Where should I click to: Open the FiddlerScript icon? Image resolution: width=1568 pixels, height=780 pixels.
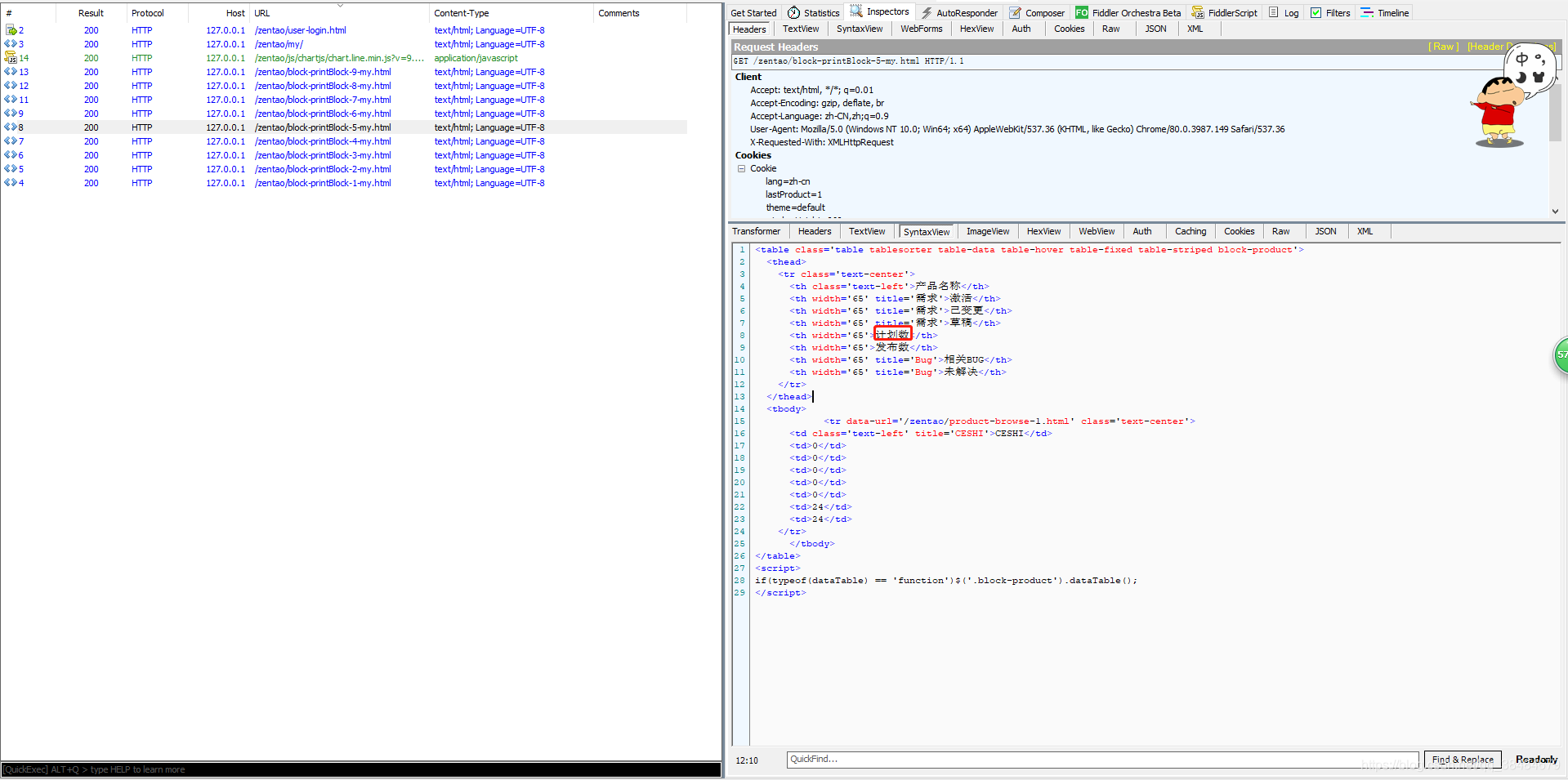click(1198, 12)
